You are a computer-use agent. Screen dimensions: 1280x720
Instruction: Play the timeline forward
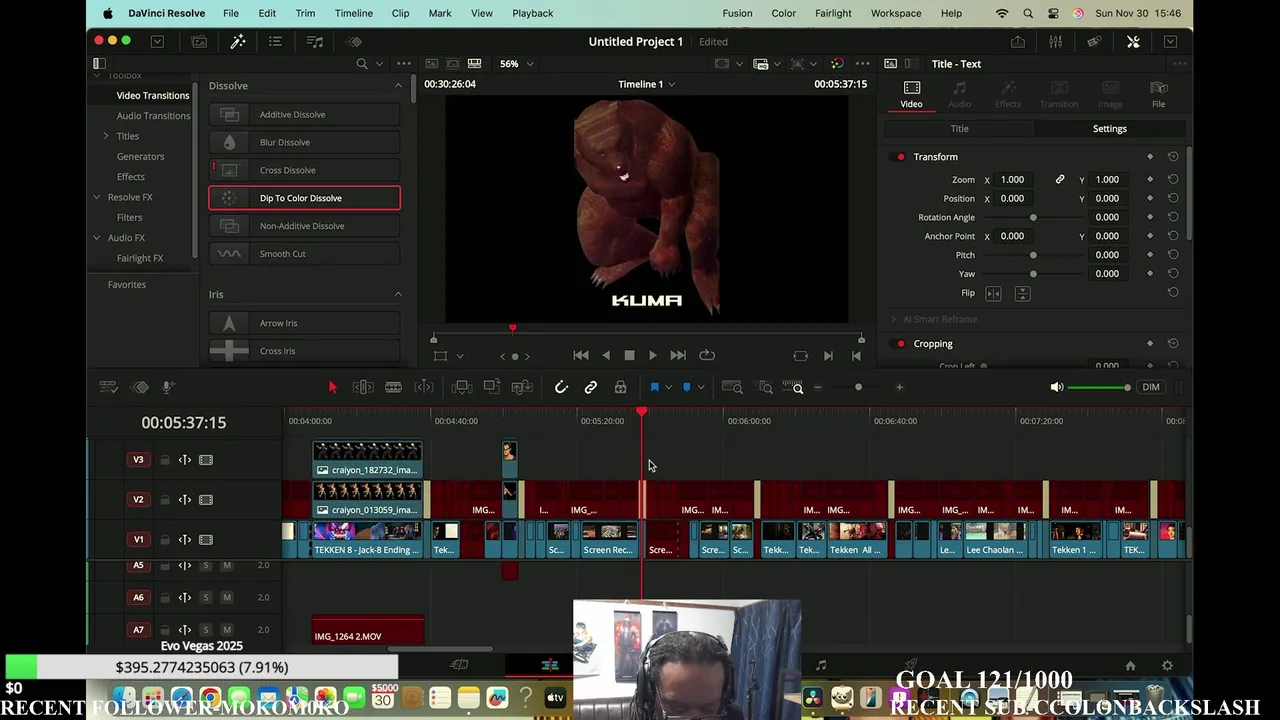(653, 355)
